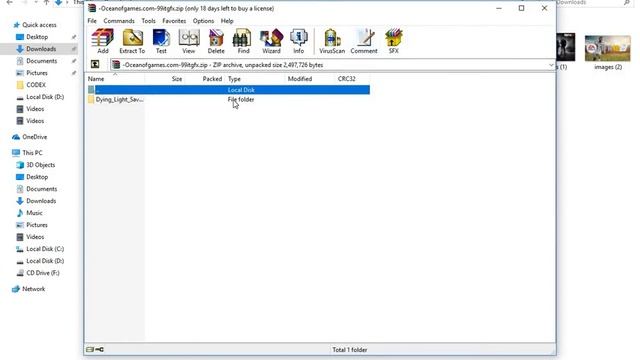This screenshot has height=360, width=640.
Task: Click the Delete toolbar icon
Action: pyautogui.click(x=216, y=41)
